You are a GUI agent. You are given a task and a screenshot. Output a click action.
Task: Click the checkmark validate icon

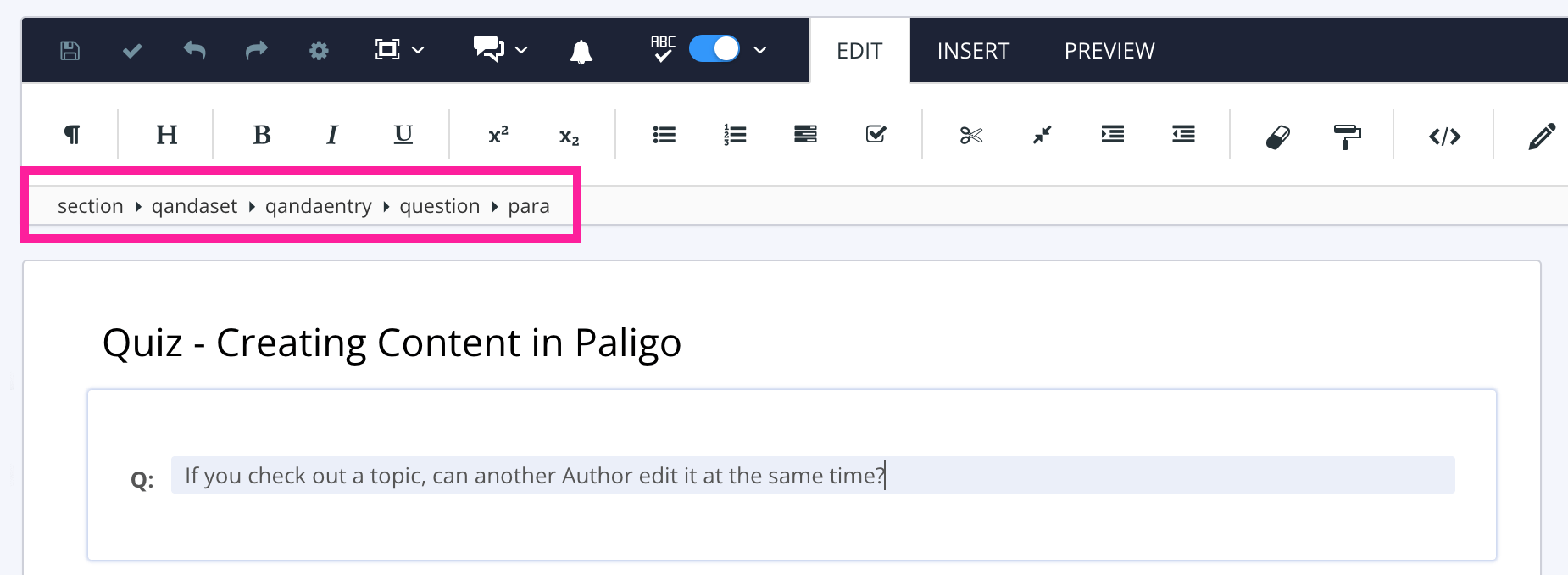132,51
